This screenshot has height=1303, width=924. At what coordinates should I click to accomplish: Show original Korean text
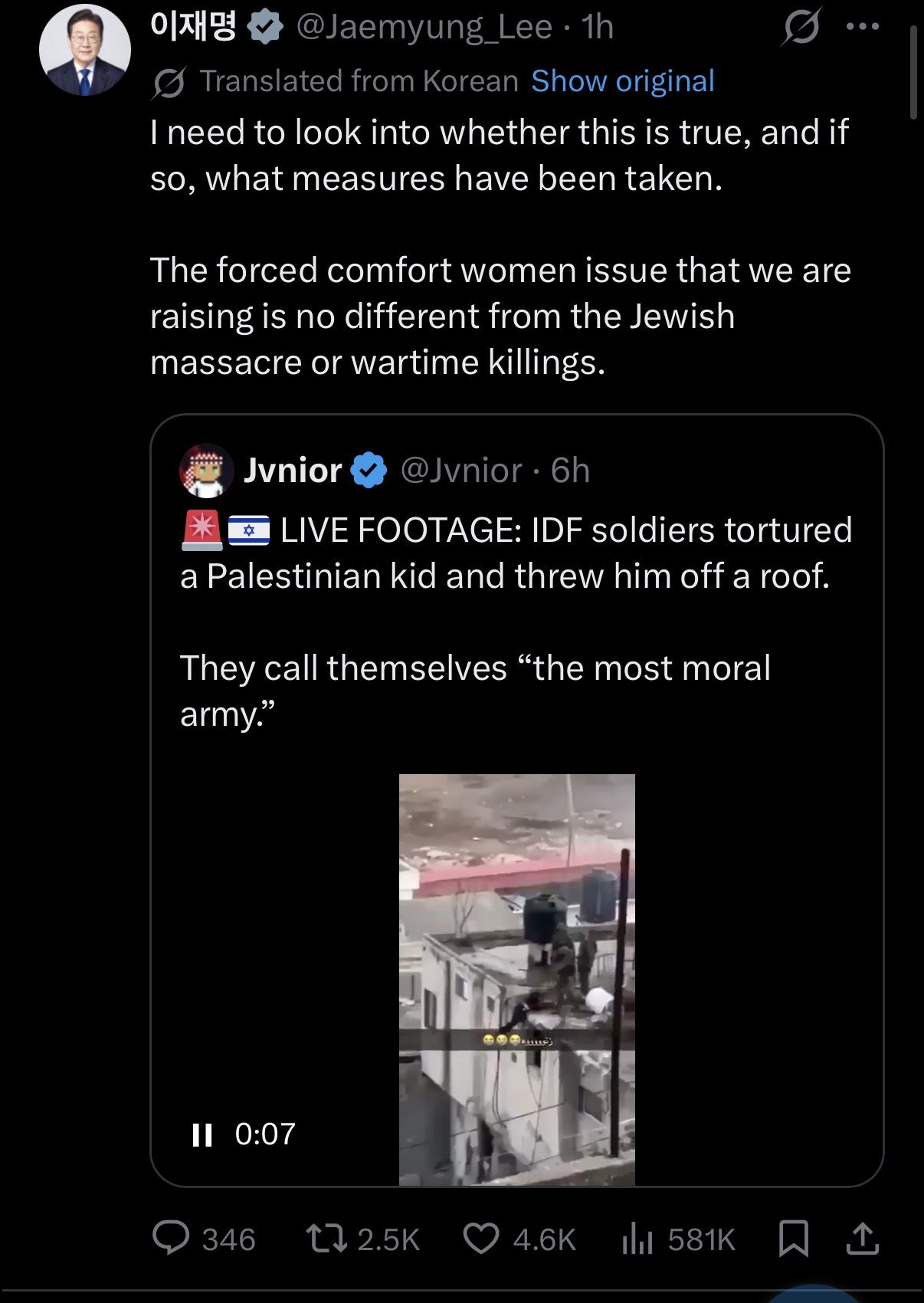tap(623, 80)
